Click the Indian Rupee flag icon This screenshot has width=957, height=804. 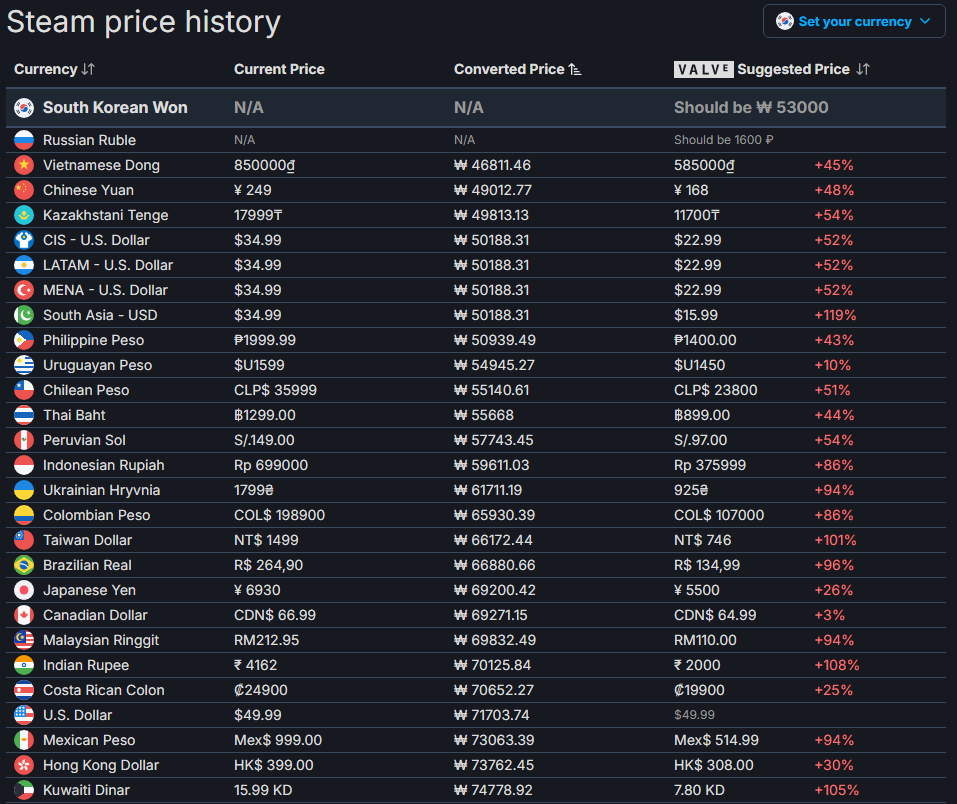tap(24, 665)
